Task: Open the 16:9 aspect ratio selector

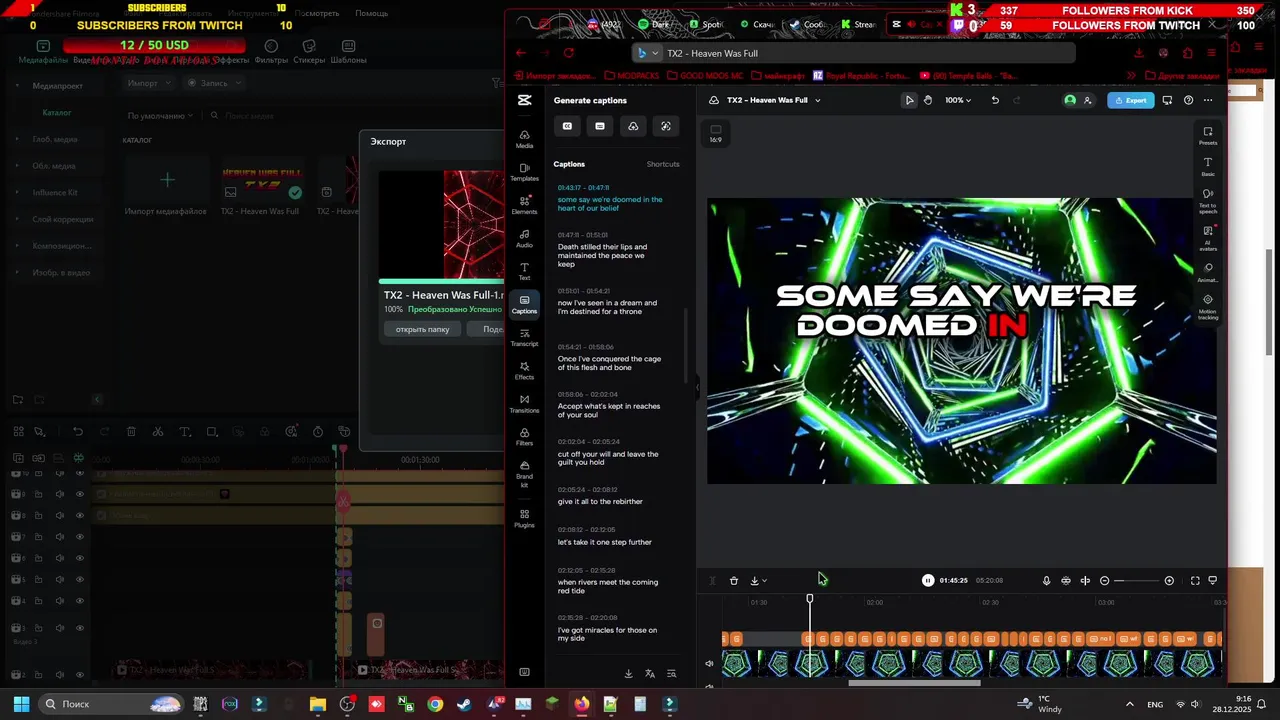Action: [715, 133]
